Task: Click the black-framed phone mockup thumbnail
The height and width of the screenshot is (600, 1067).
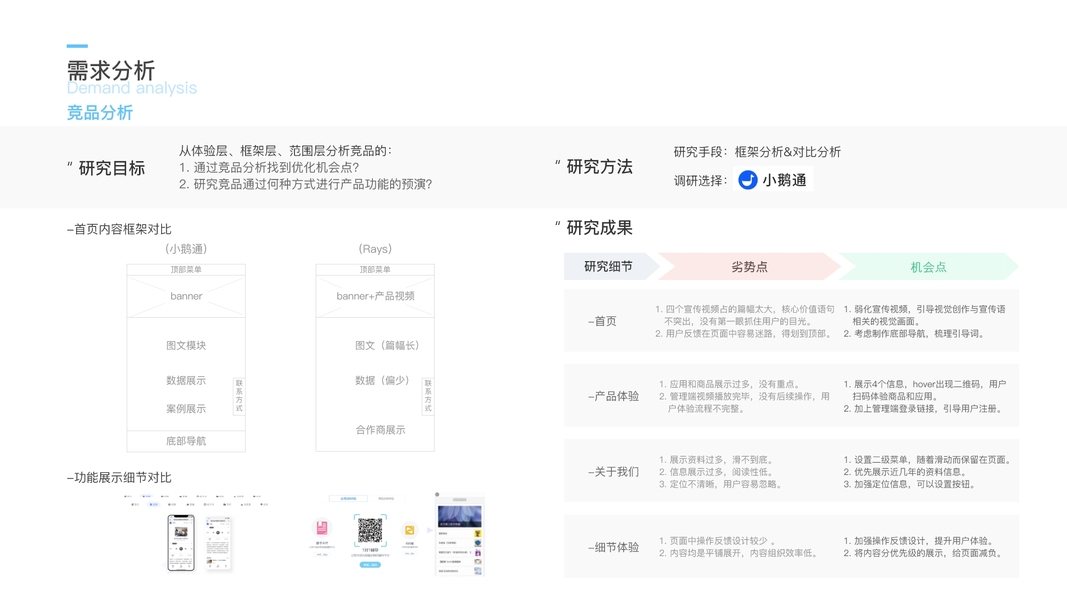Action: tap(181, 542)
